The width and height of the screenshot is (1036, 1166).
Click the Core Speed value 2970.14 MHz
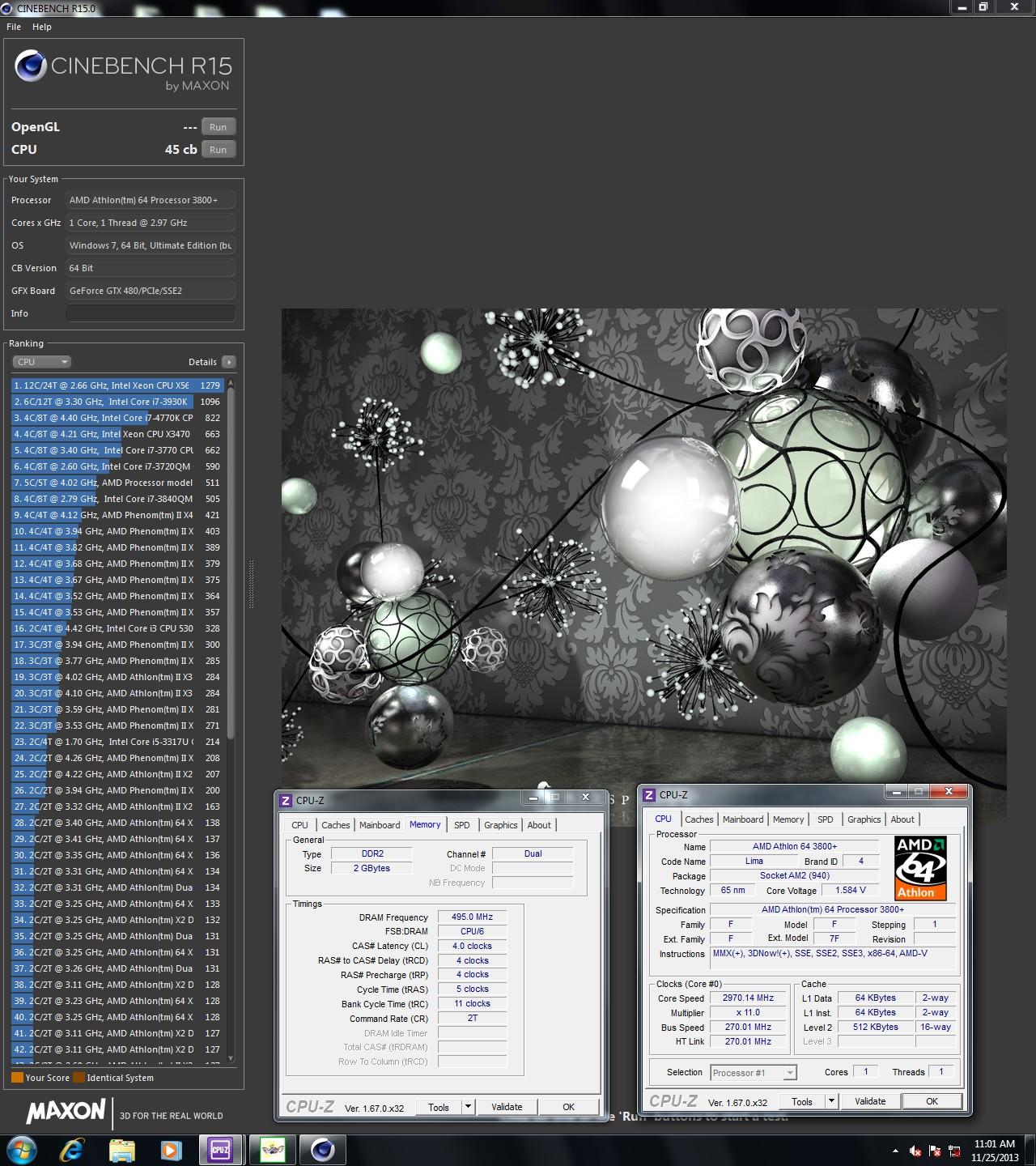click(x=748, y=998)
